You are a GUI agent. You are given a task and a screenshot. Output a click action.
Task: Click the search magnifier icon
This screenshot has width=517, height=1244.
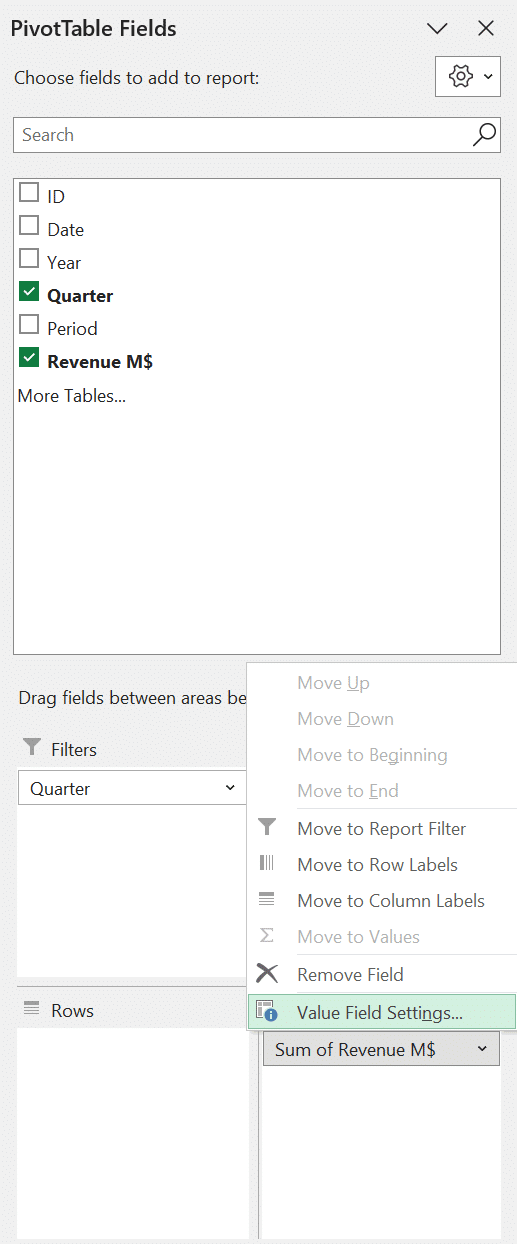pos(484,135)
